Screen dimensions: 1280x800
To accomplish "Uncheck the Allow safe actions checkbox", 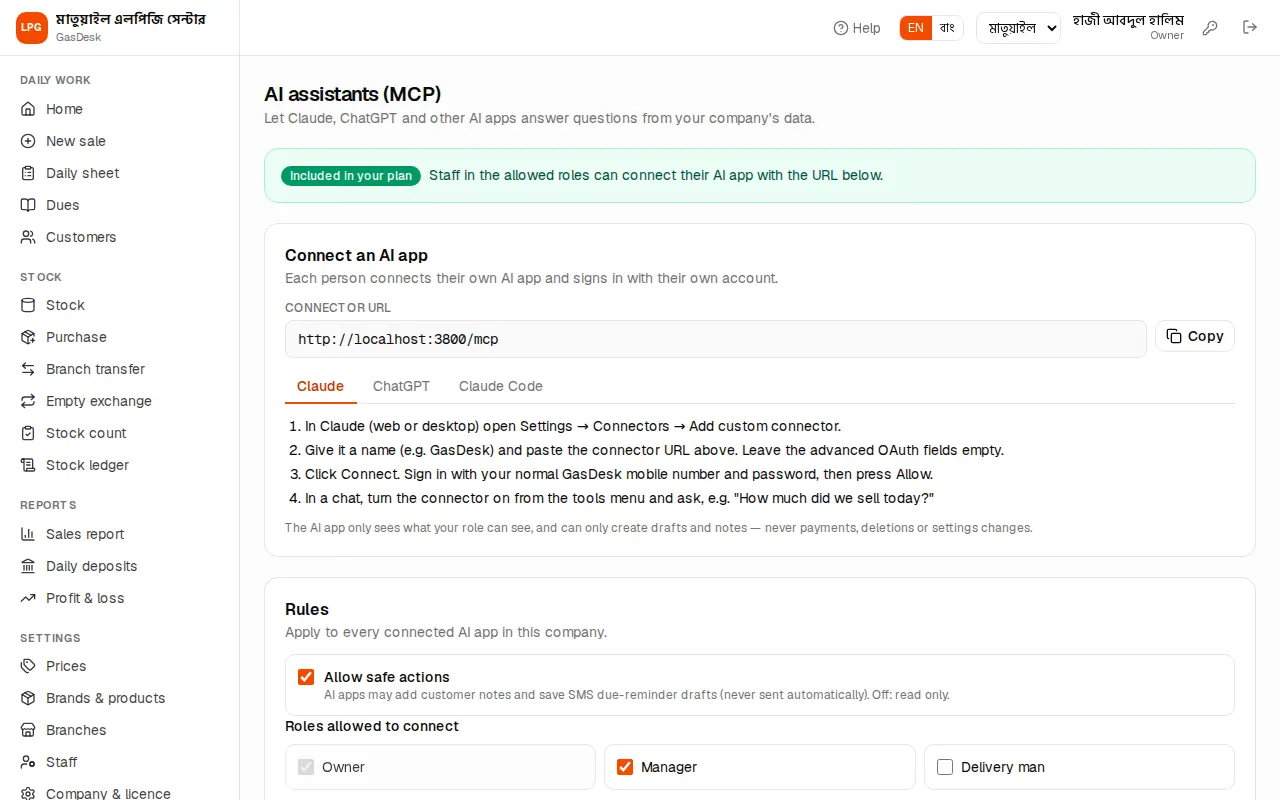I will pos(306,677).
